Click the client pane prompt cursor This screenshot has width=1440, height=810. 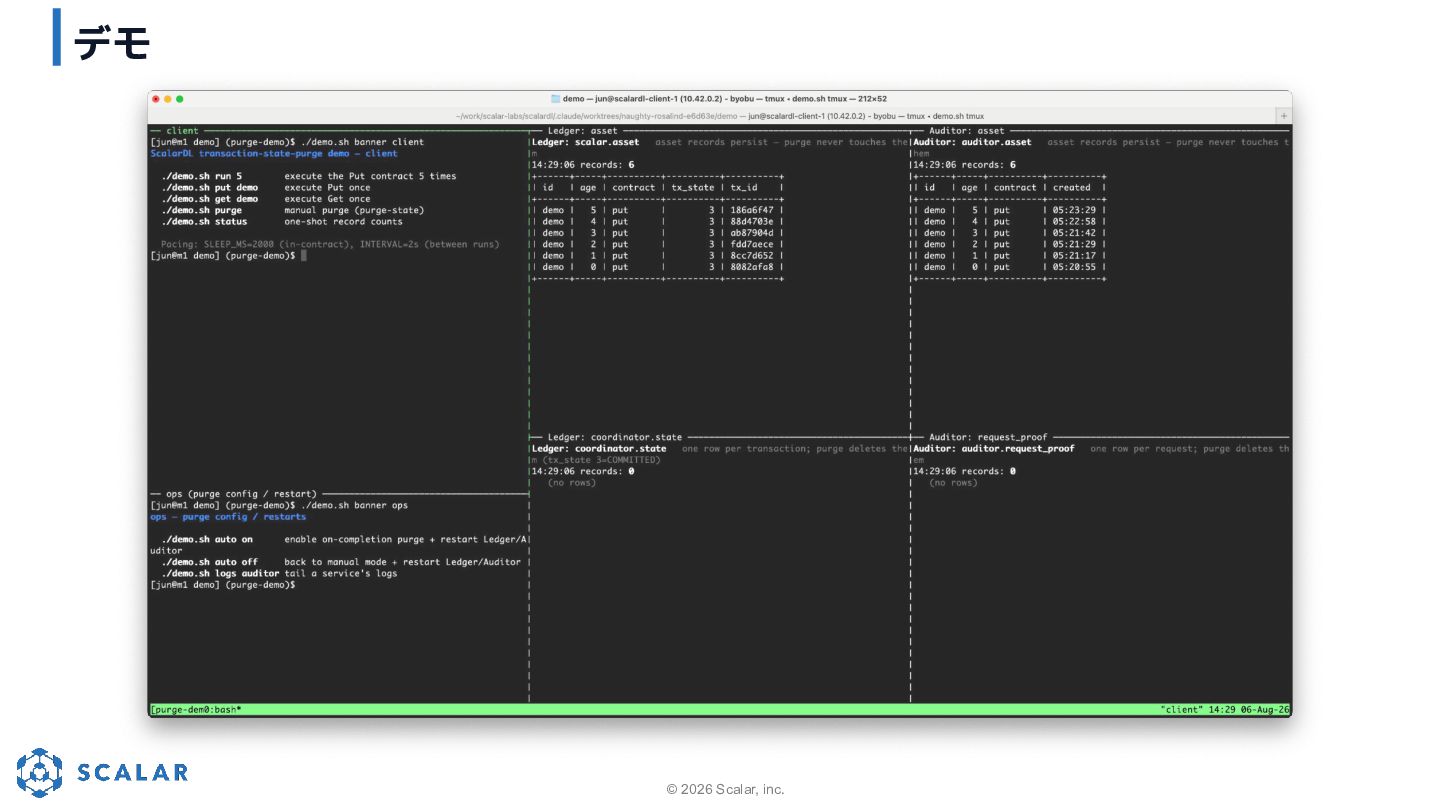tap(303, 256)
